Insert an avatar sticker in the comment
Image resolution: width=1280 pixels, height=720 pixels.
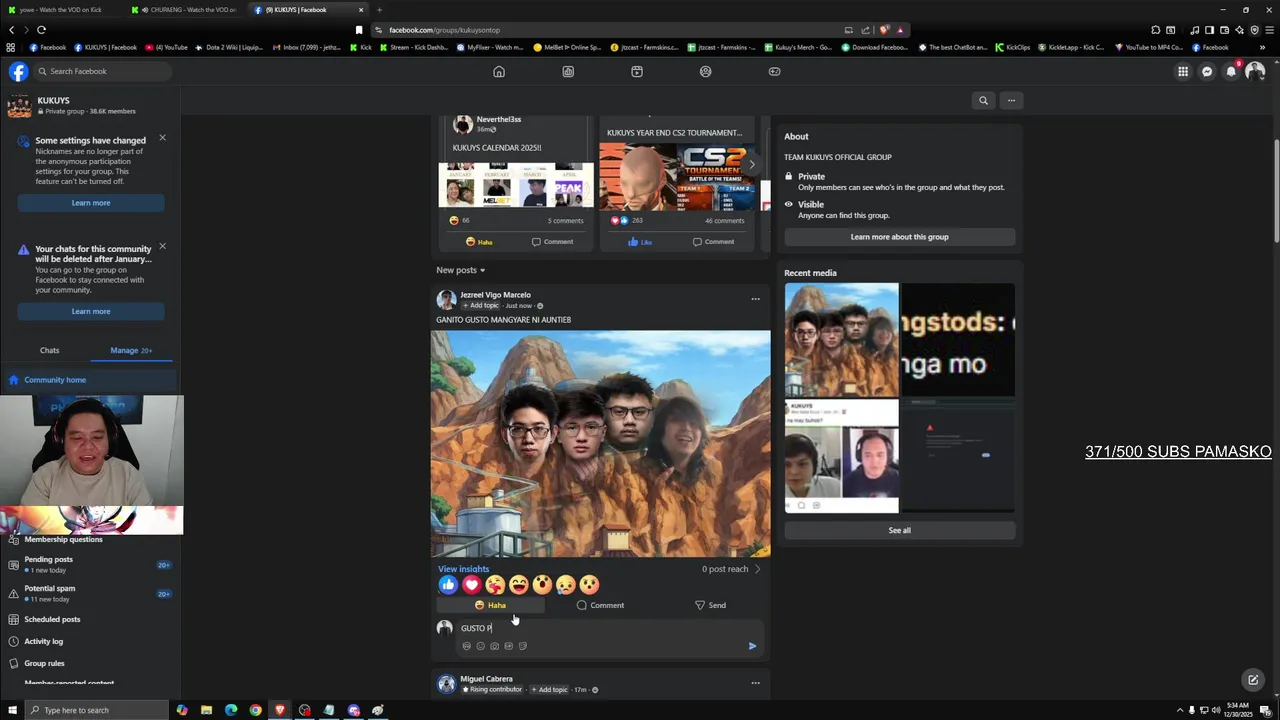point(466,646)
